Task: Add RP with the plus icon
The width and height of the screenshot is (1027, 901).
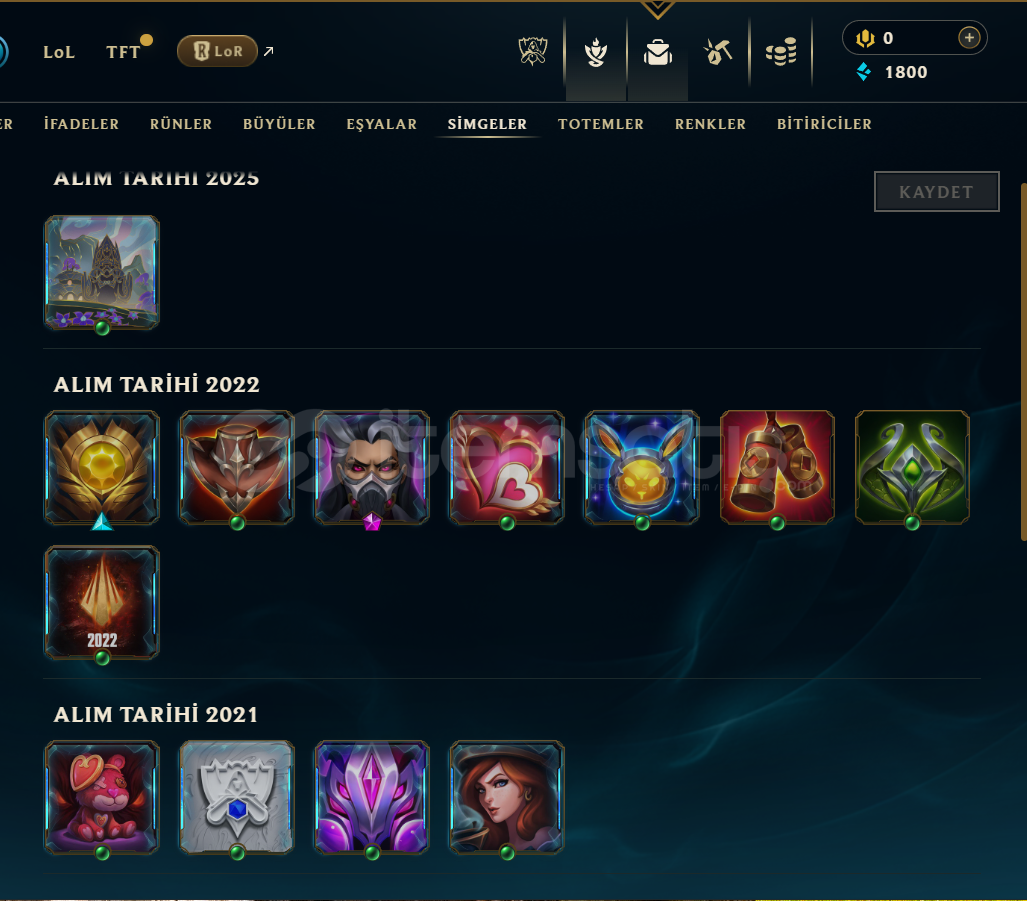Action: pyautogui.click(x=969, y=38)
